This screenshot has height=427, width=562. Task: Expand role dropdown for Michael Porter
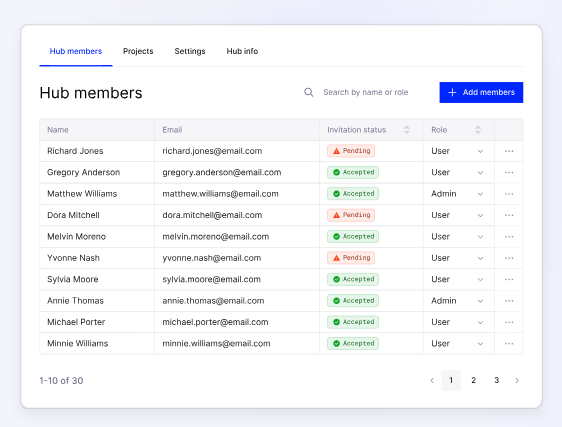[480, 322]
